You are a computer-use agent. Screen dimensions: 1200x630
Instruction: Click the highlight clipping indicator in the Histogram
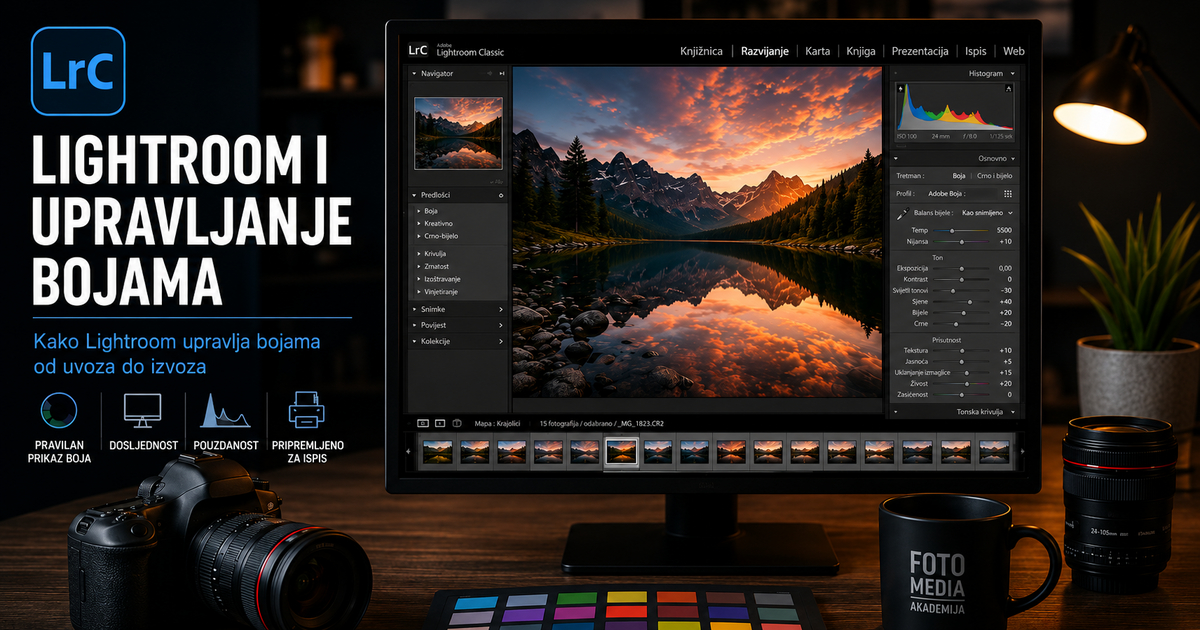(1009, 89)
